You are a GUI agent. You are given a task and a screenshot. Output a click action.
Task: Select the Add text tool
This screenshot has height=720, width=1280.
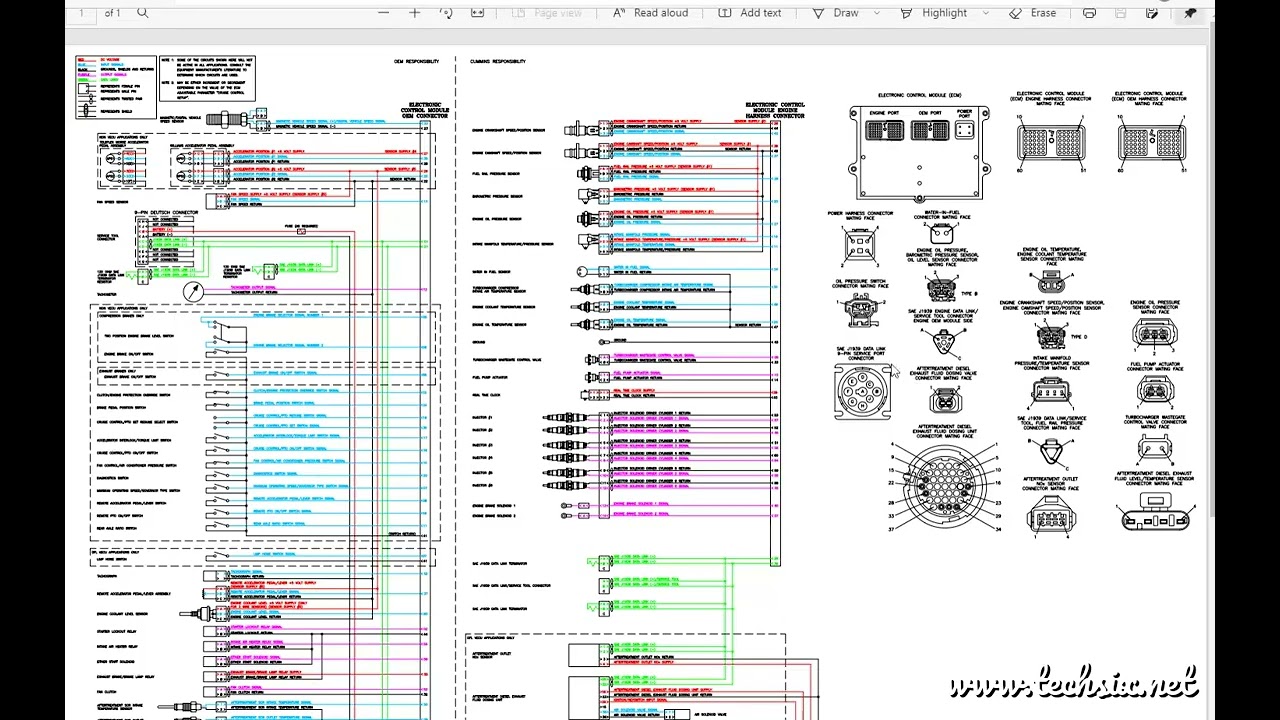coord(750,12)
